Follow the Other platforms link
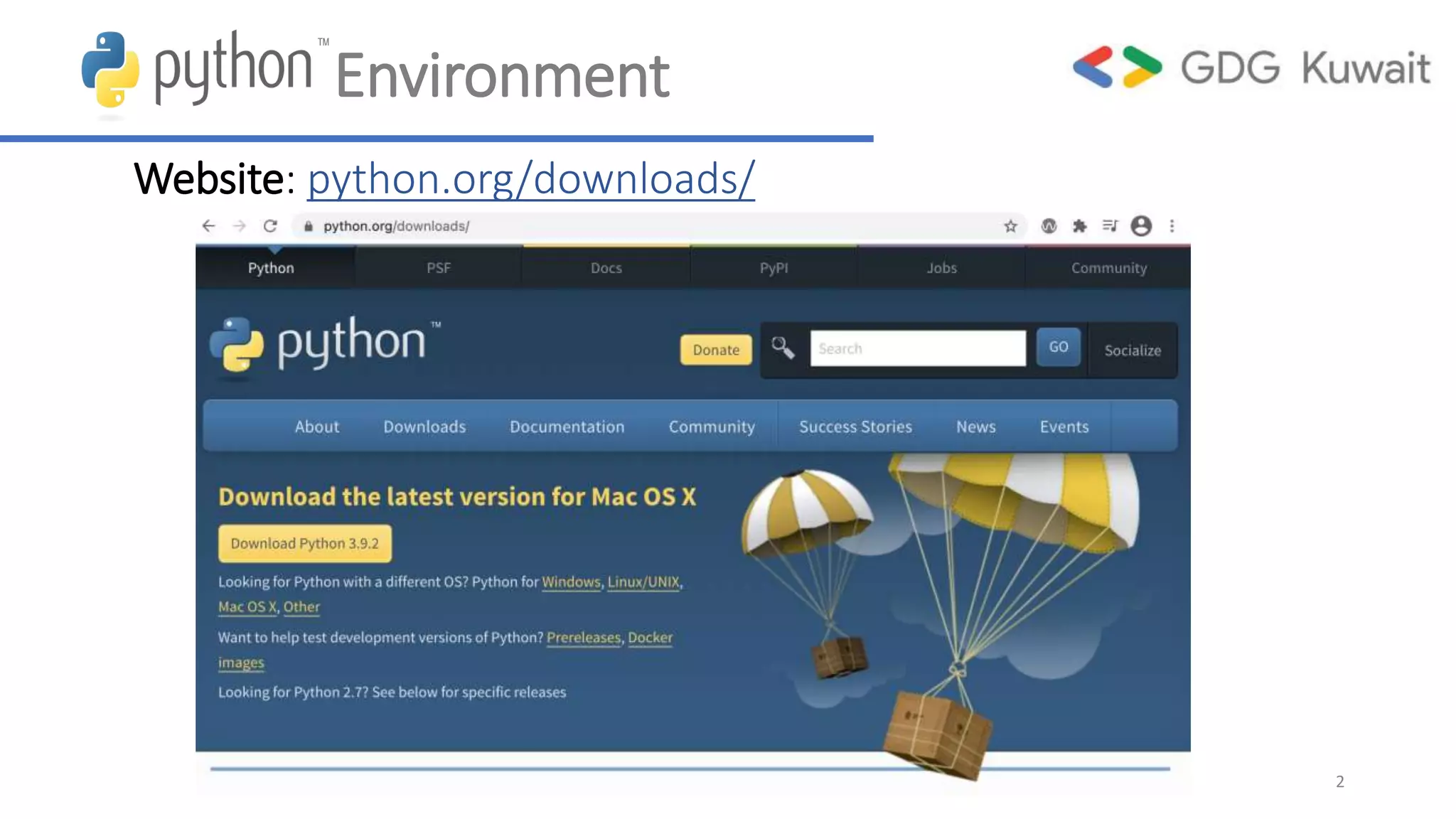Viewport: 1456px width, 819px height. point(301,606)
